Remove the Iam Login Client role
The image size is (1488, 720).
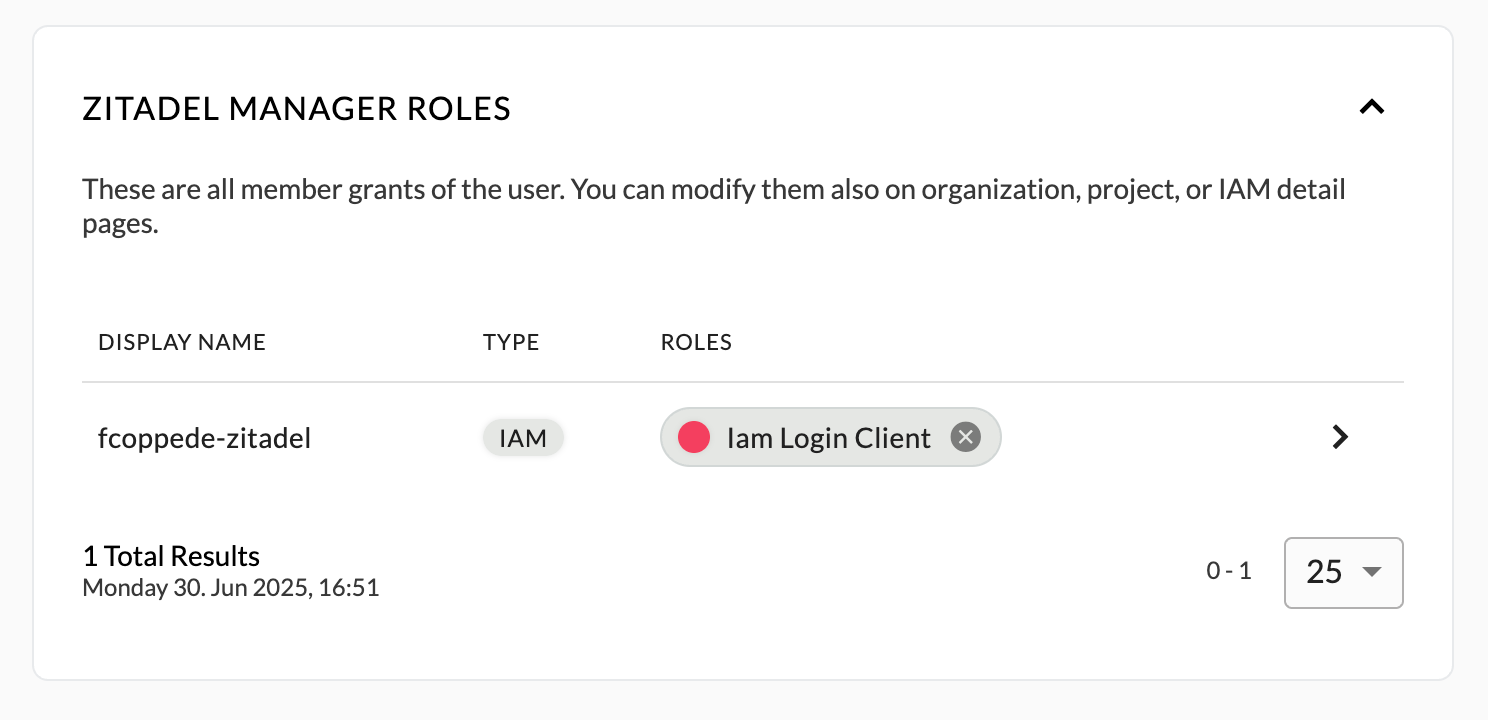click(x=965, y=437)
